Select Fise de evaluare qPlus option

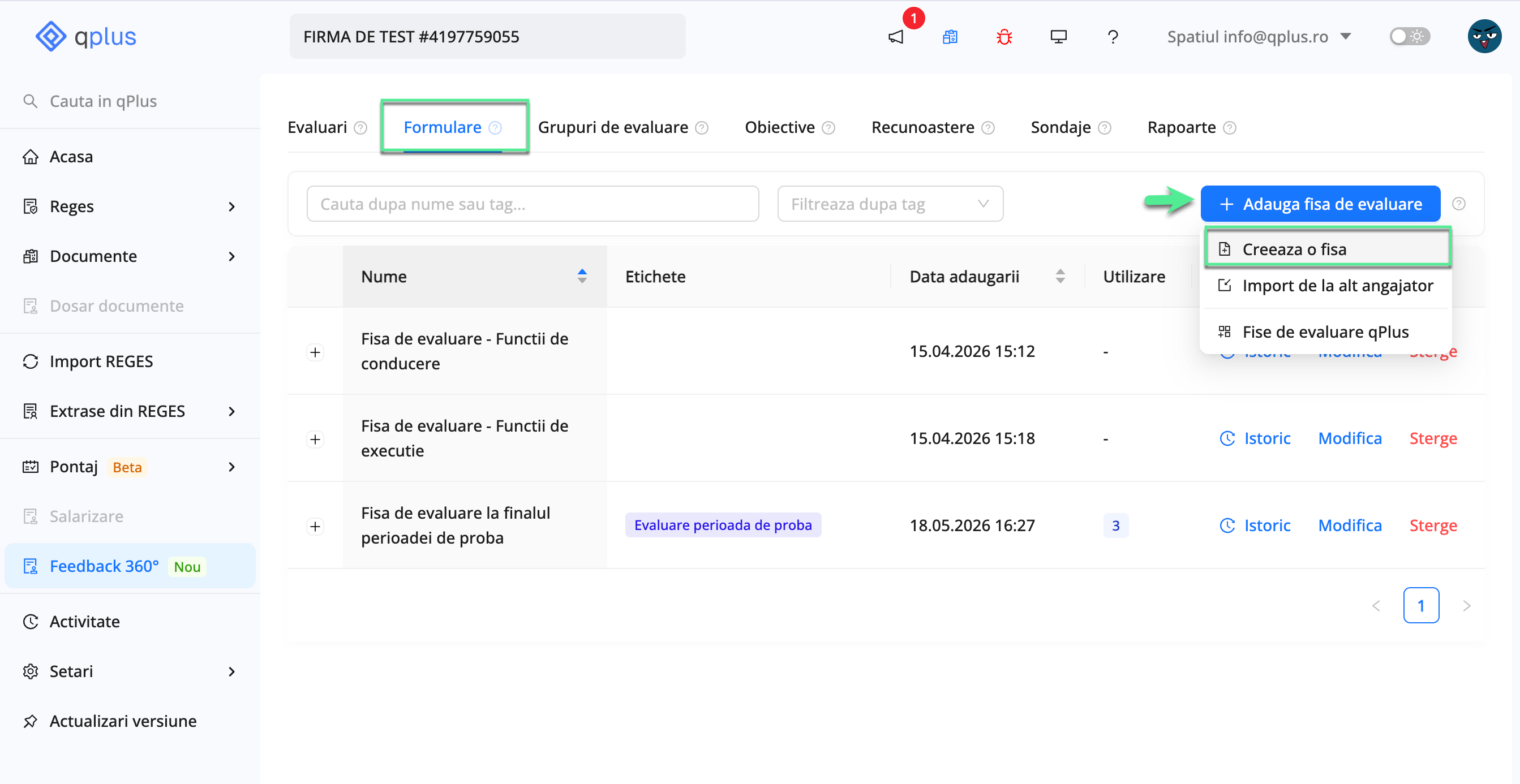point(1326,331)
